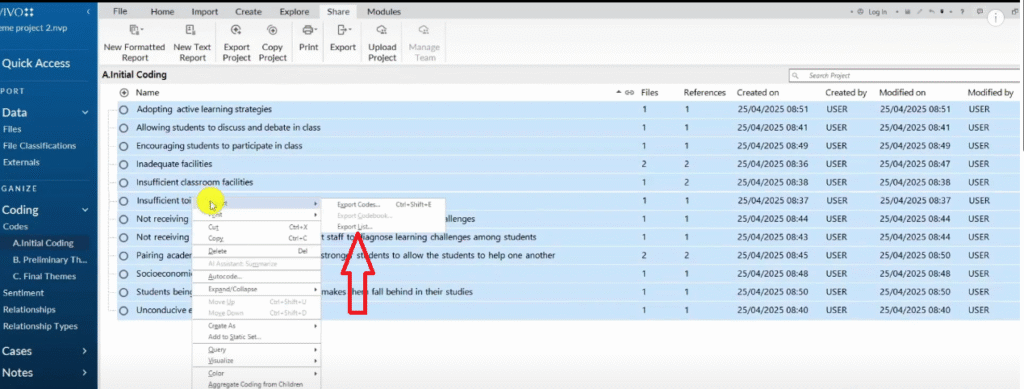The image size is (1024, 389).
Task: Click the code circle beside Inadequate facilities
Action: tap(123, 164)
